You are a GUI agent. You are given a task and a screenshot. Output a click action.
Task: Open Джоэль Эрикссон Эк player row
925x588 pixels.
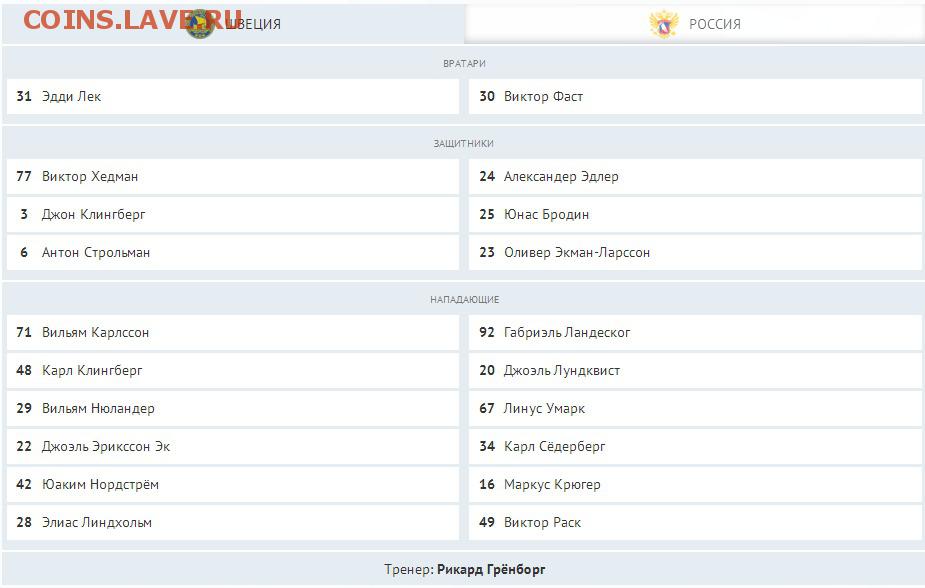click(x=232, y=446)
